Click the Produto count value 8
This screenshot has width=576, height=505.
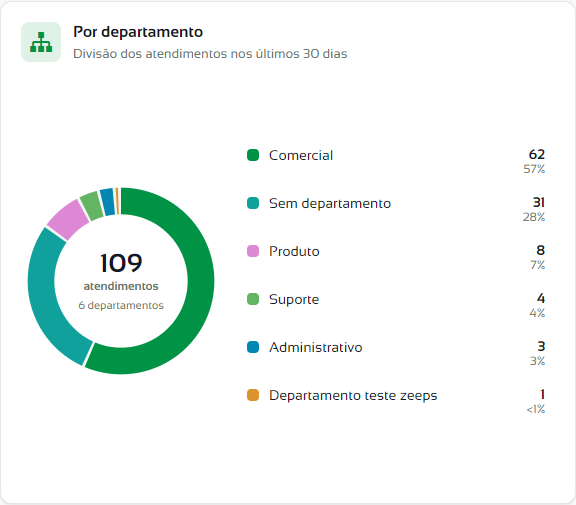click(540, 250)
